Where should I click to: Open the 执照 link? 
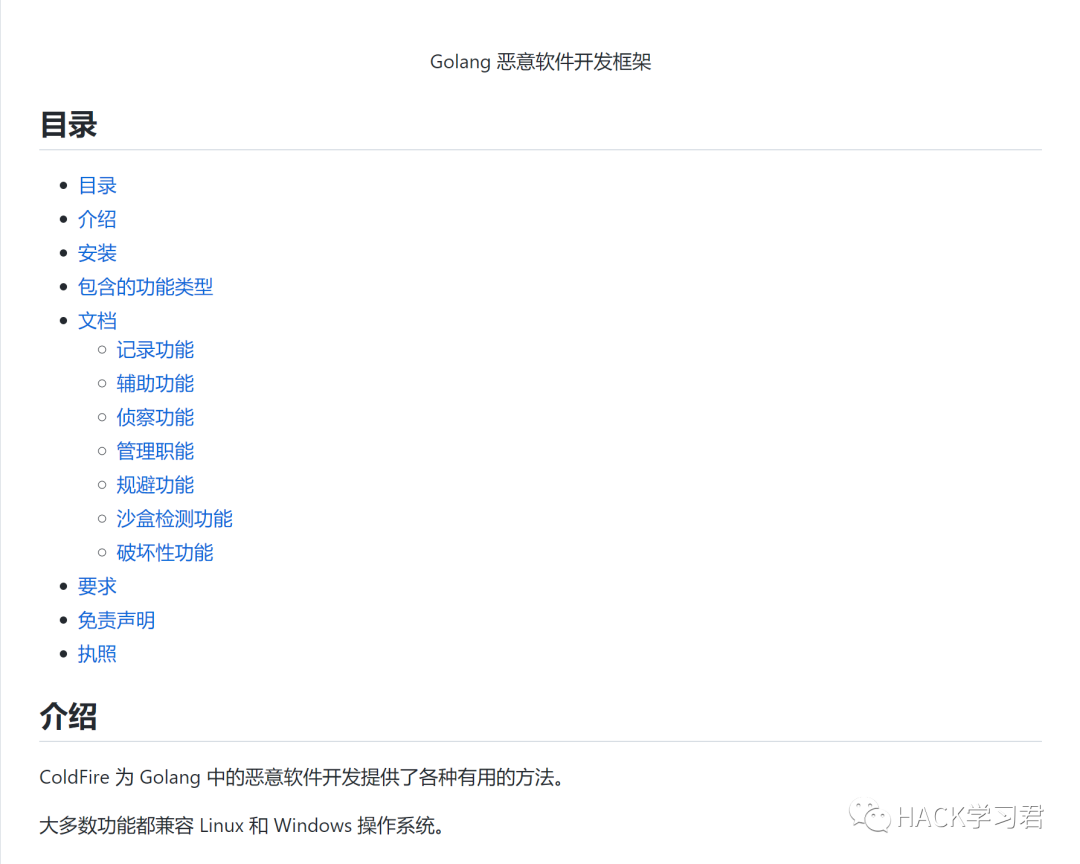pos(97,654)
